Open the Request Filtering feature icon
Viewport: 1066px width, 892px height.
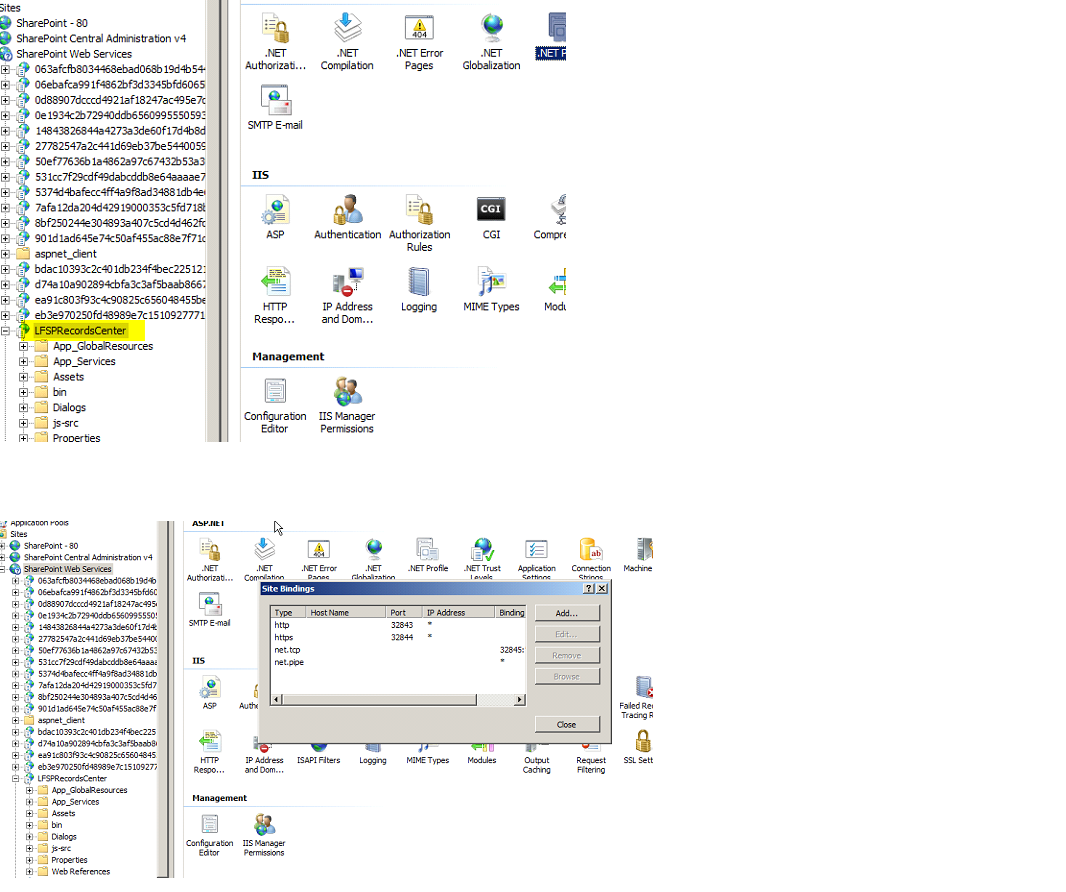click(x=591, y=760)
